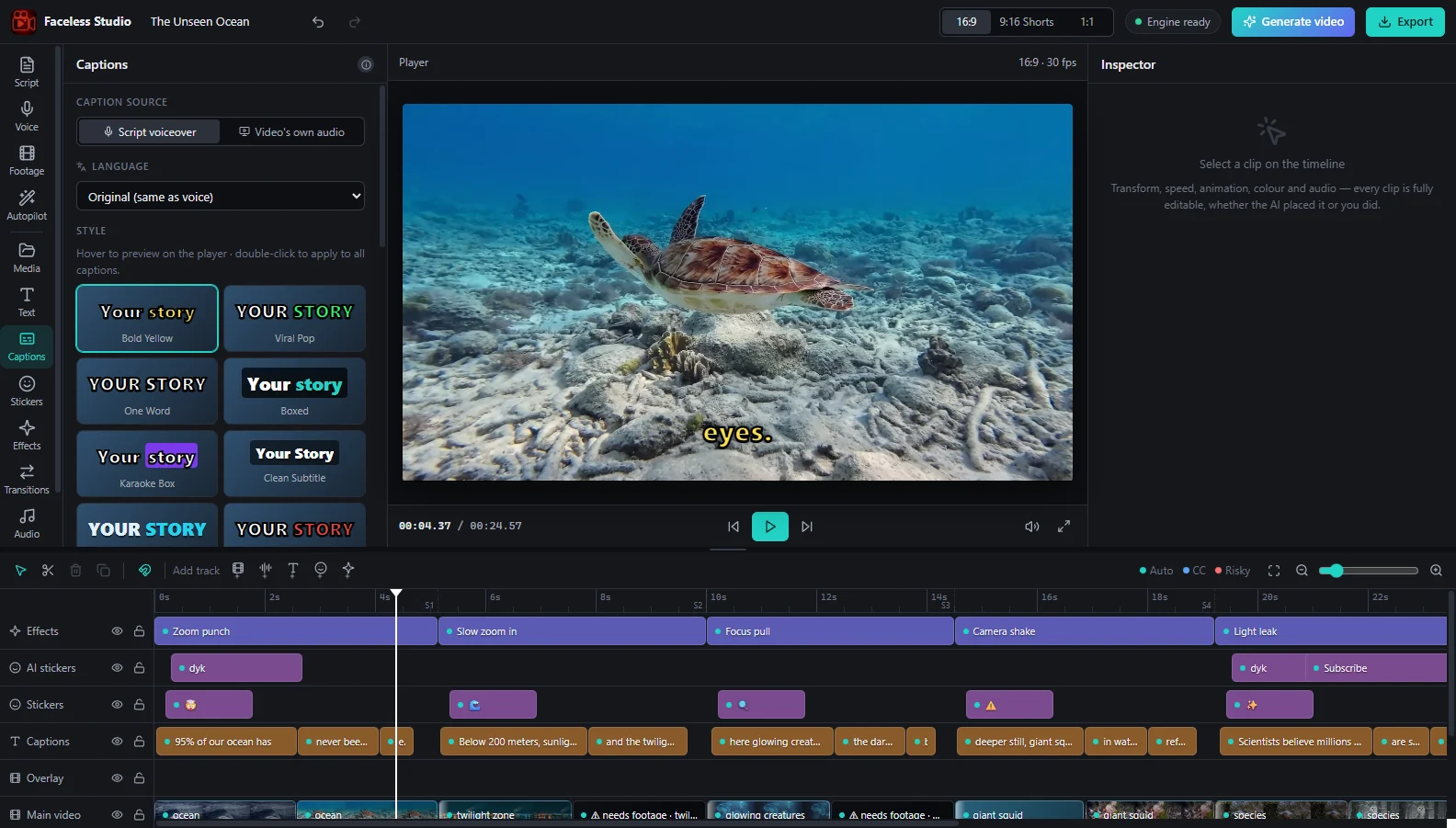Lock the Overlay track
The height and width of the screenshot is (828, 1456).
click(x=139, y=778)
